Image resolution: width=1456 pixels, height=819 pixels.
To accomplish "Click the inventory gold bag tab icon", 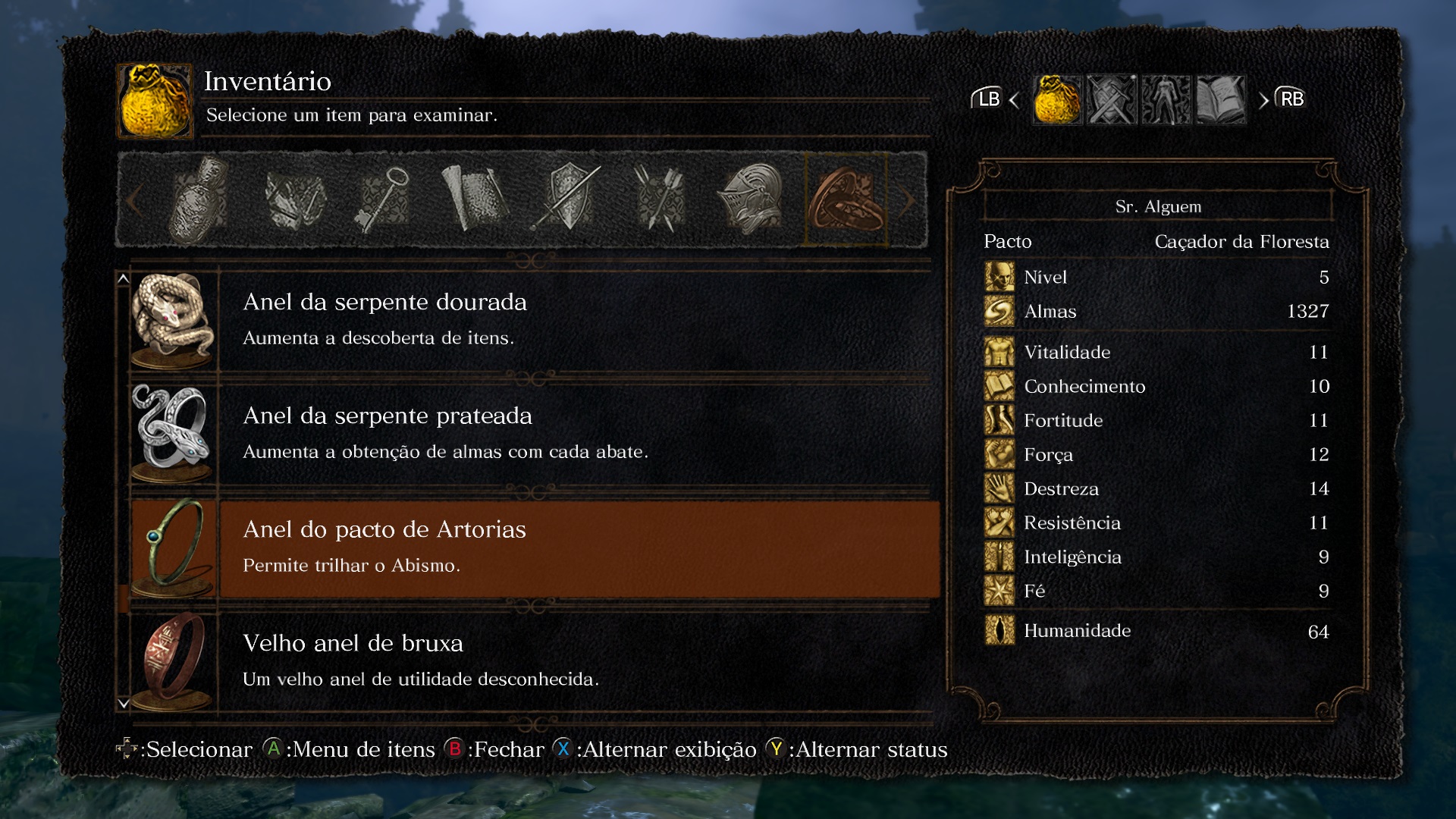I will coord(1057,99).
